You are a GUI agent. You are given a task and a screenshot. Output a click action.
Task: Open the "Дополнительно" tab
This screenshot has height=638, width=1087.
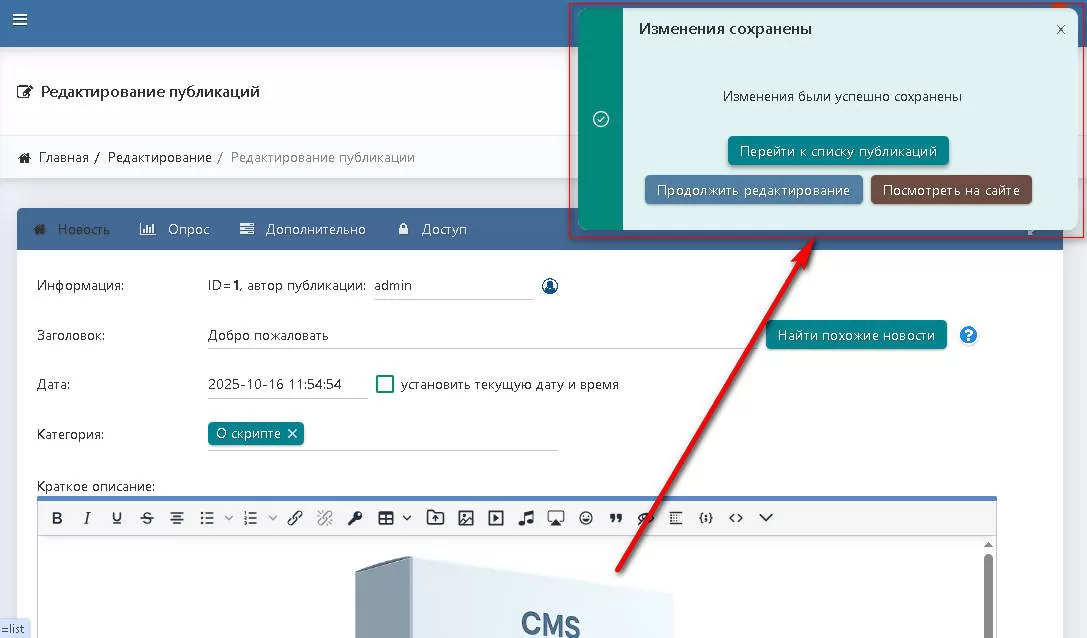point(303,229)
